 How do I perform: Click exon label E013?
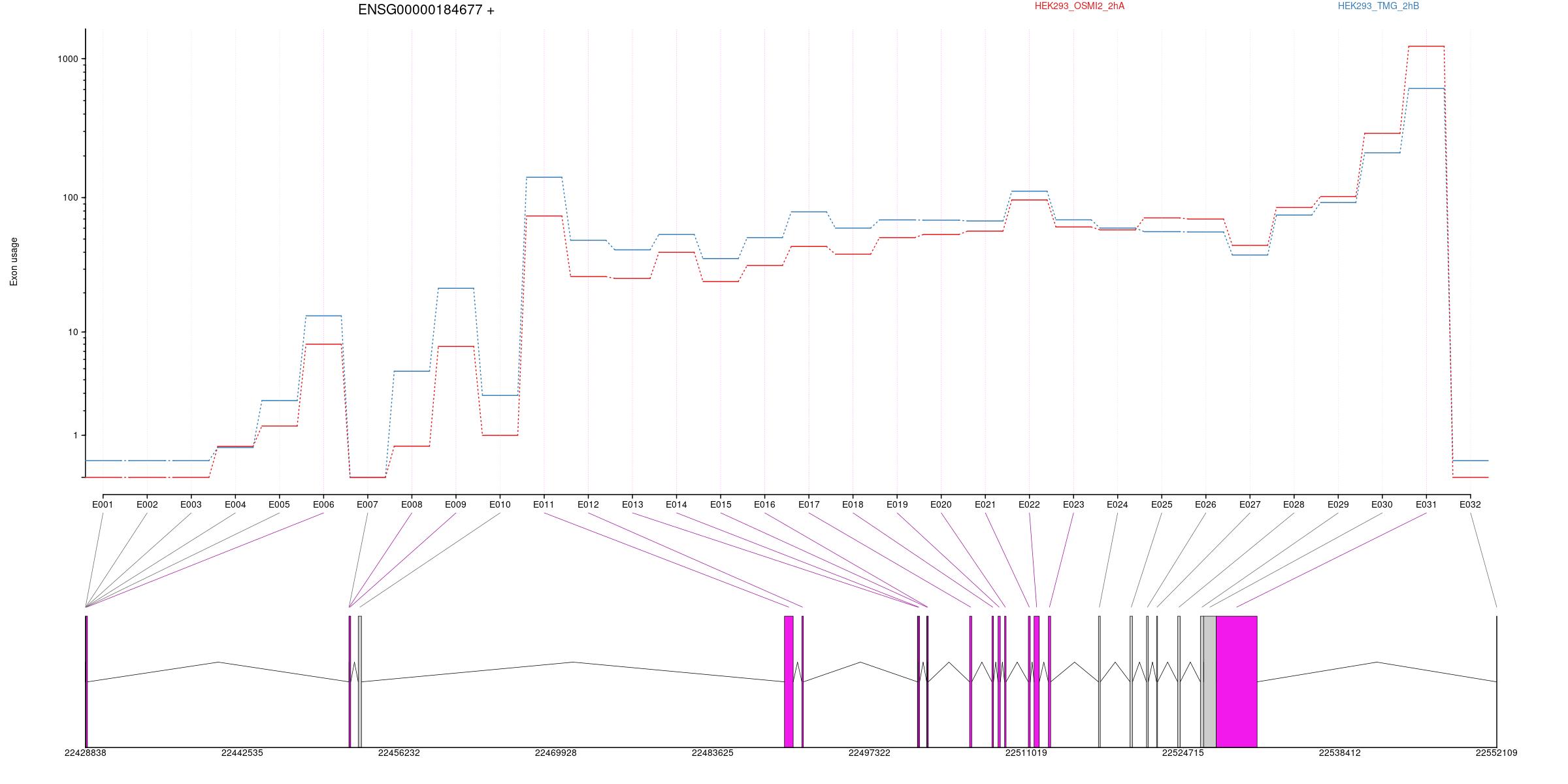coord(632,504)
